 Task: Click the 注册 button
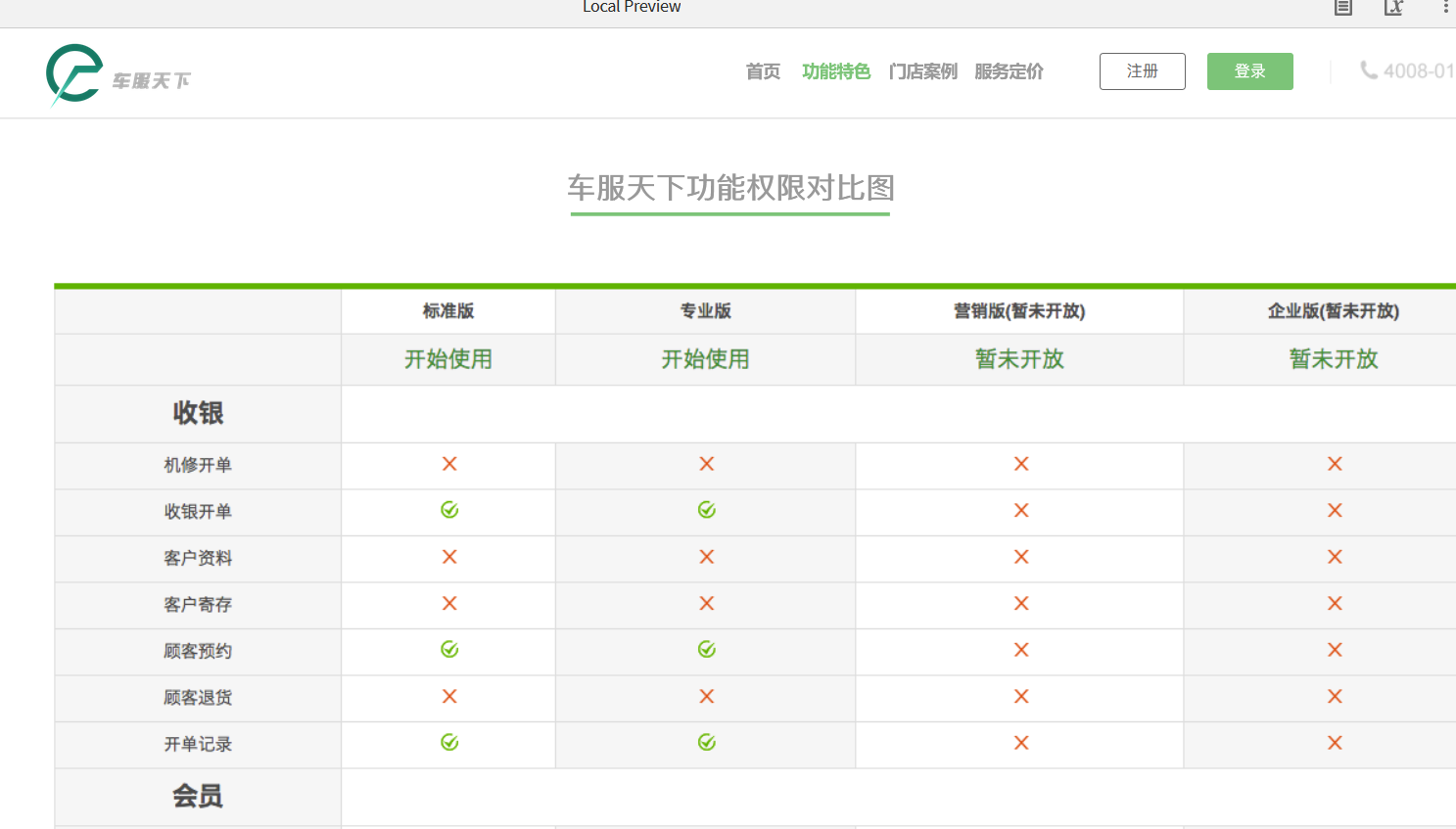tap(1142, 71)
